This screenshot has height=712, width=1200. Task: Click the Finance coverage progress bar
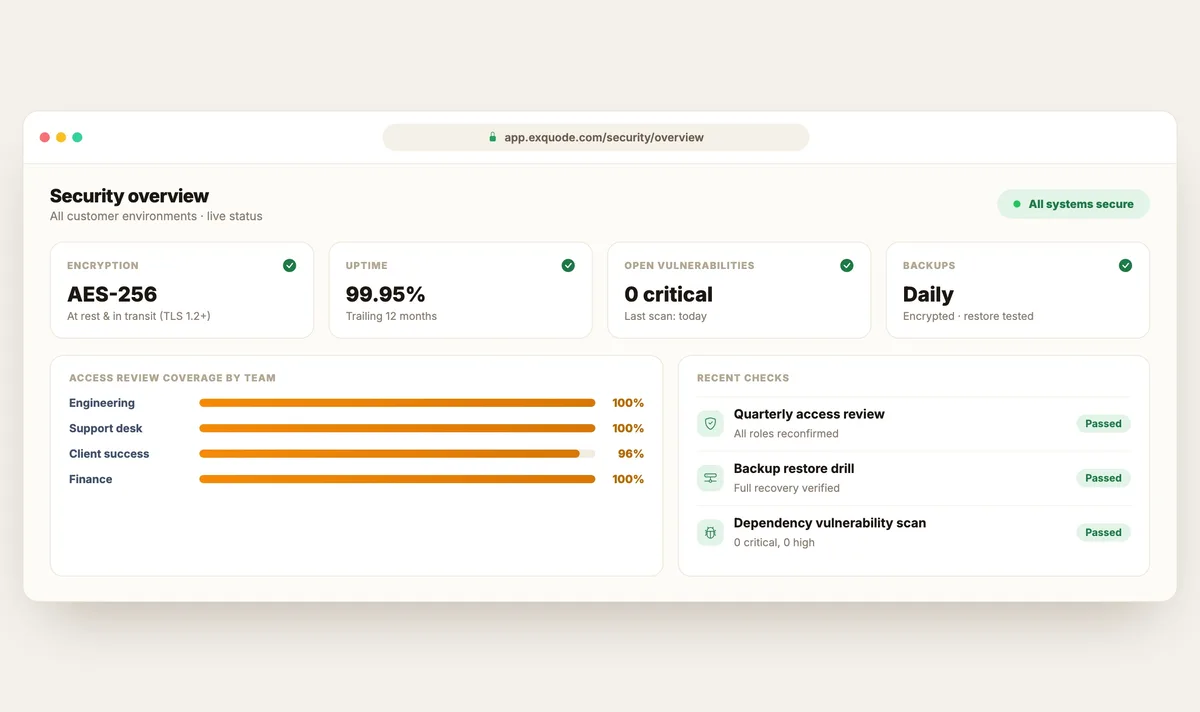[x=397, y=479]
